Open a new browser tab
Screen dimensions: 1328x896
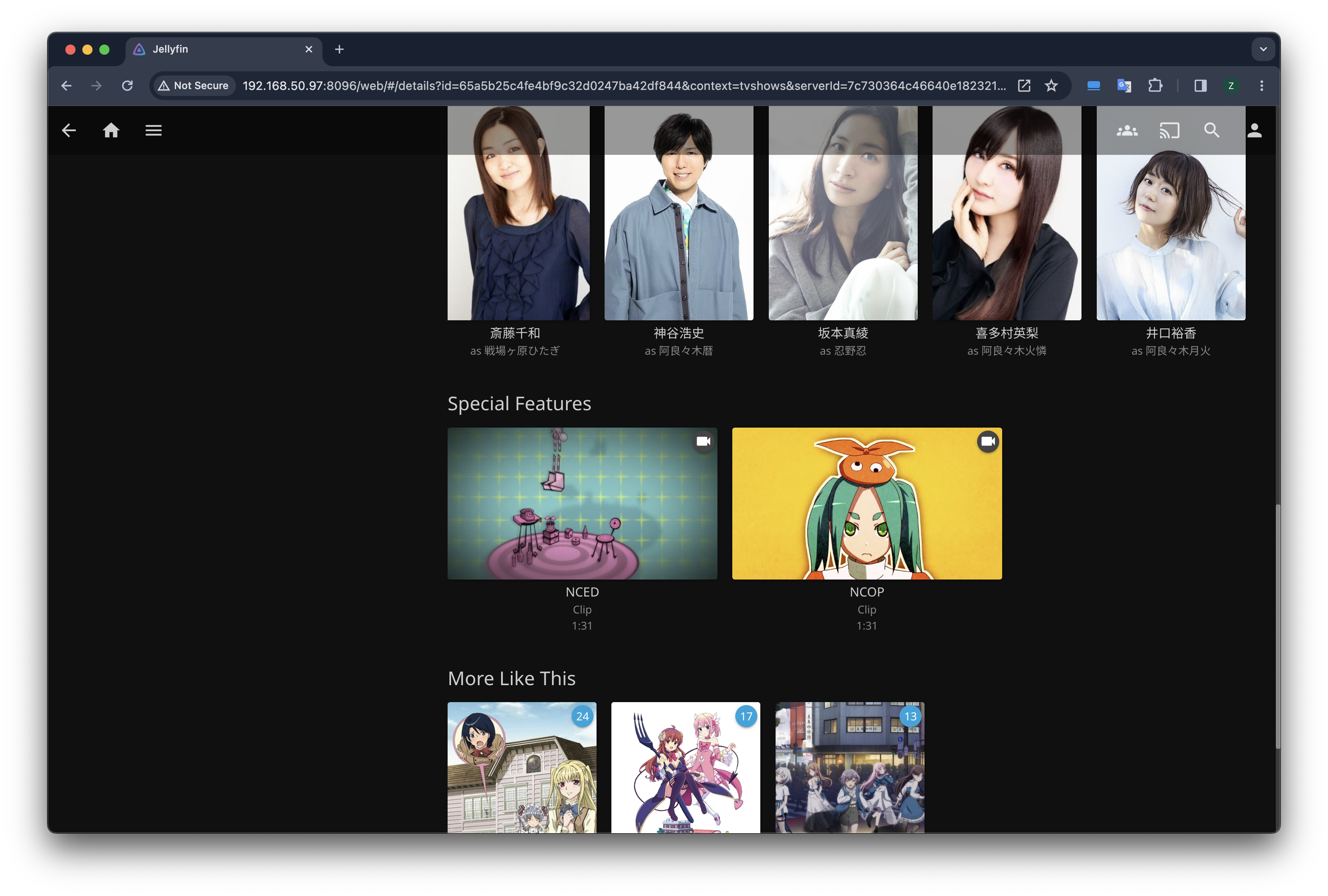[x=339, y=48]
